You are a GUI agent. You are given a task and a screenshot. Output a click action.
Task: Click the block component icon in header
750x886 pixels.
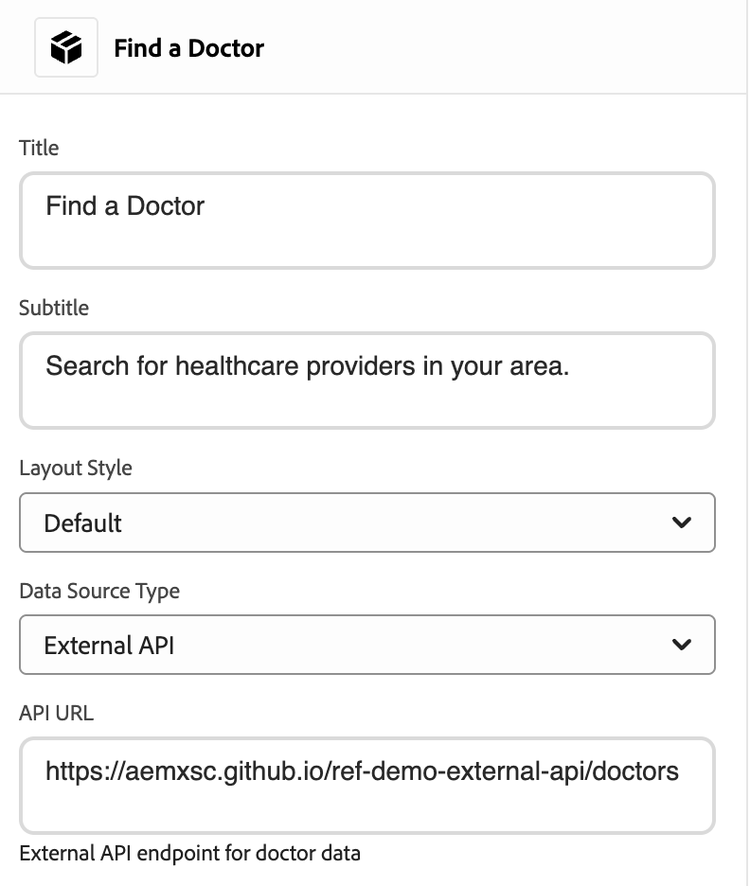coord(66,47)
